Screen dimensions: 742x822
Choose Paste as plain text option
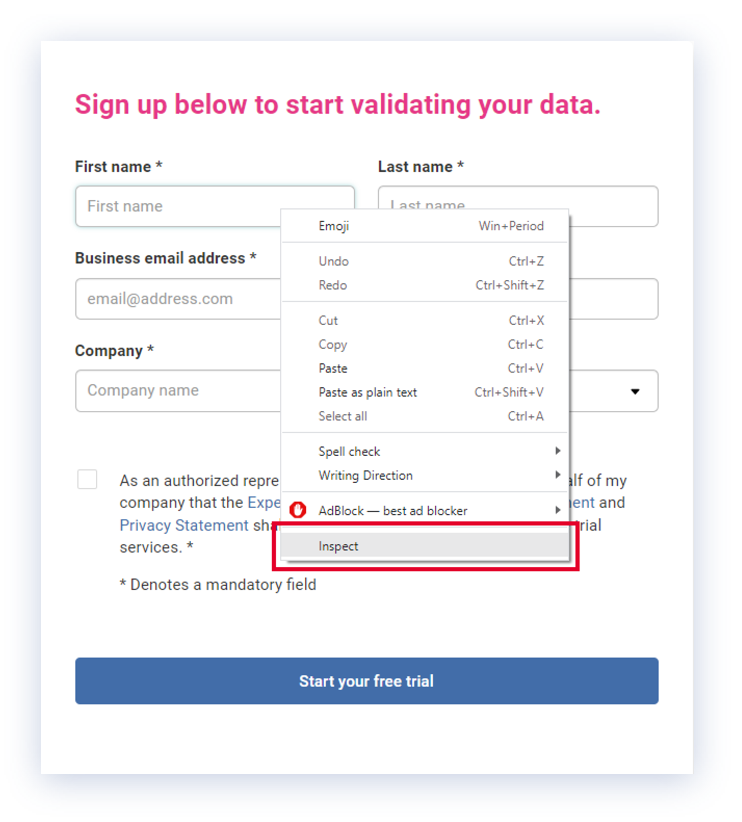(368, 393)
